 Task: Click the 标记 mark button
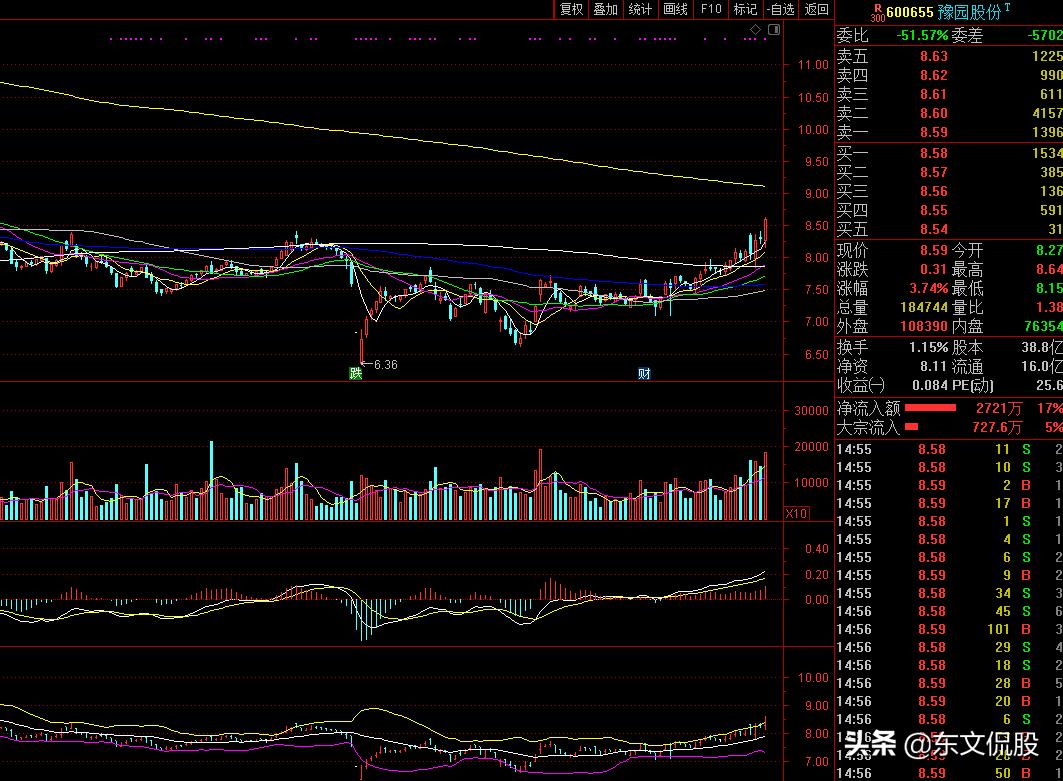coord(745,9)
